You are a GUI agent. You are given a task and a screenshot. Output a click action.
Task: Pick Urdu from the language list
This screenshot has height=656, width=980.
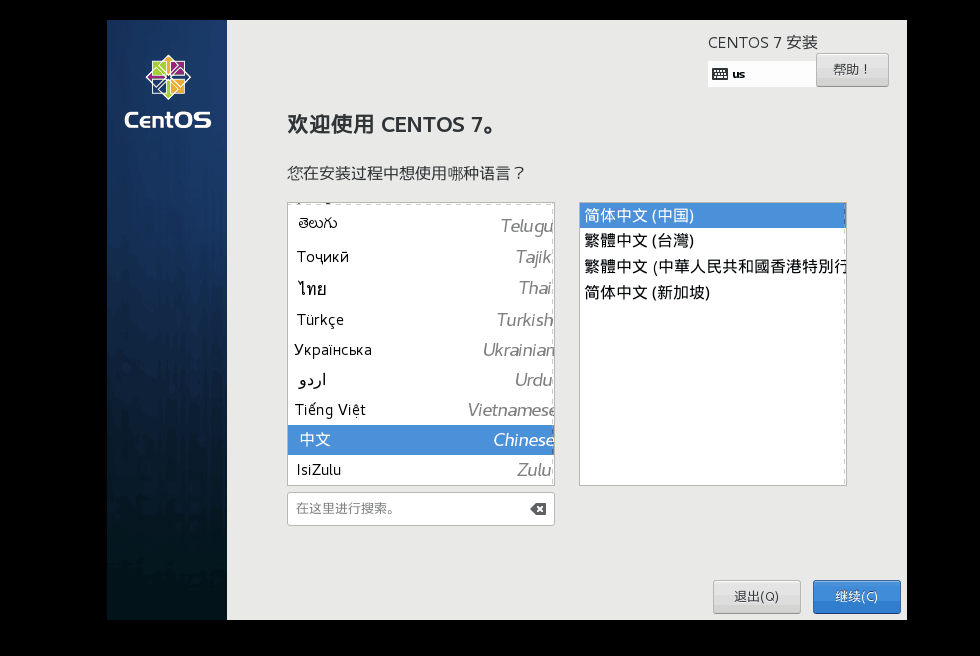[x=421, y=380]
